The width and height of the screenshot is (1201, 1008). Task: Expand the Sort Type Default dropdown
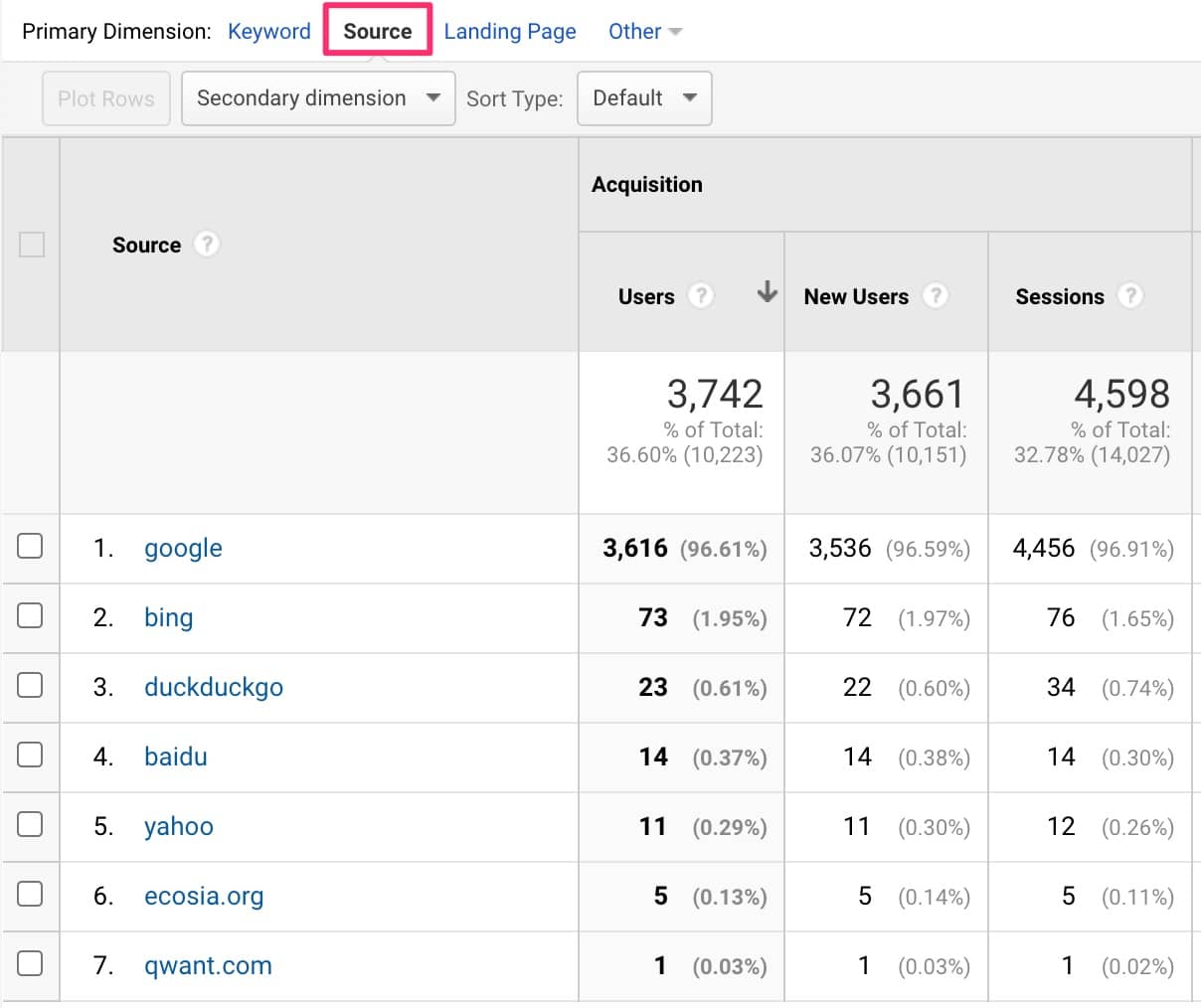click(x=644, y=98)
